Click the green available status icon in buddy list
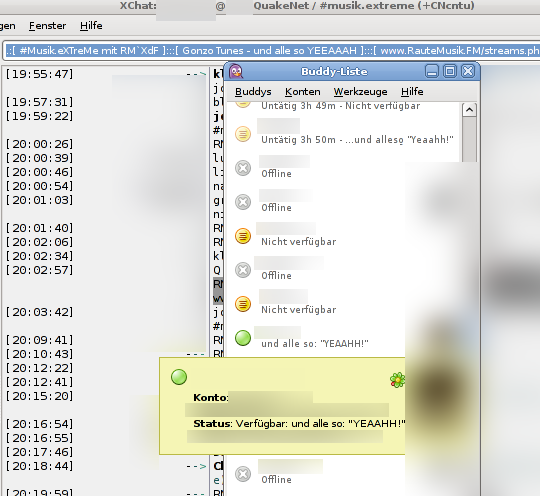 (243, 338)
